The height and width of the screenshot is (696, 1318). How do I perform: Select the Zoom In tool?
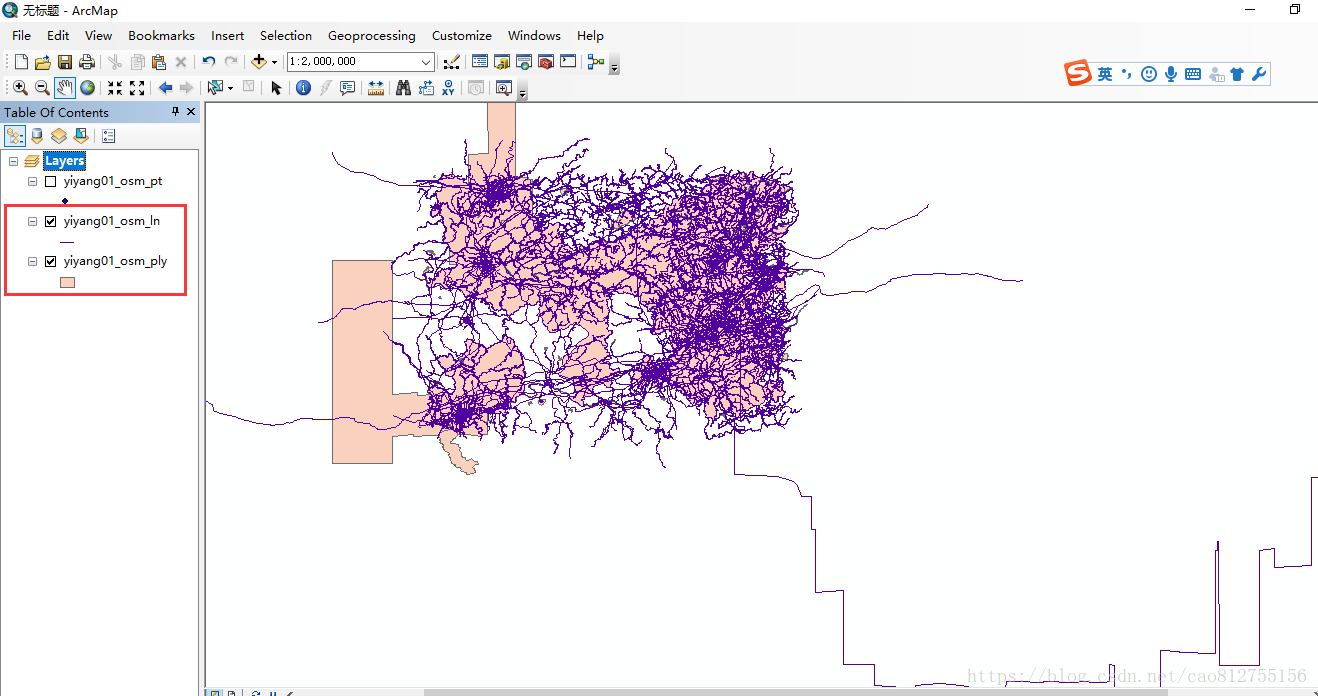click(20, 88)
